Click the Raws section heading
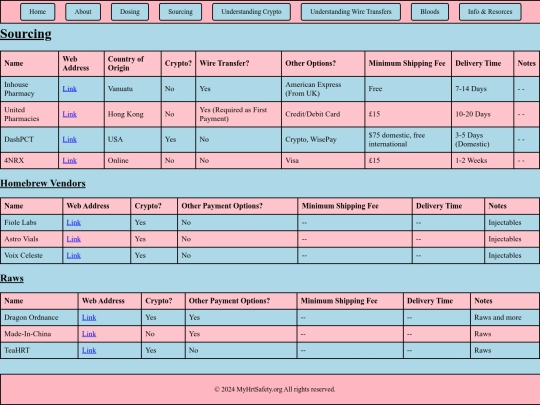This screenshot has width=540, height=405. pos(12,278)
